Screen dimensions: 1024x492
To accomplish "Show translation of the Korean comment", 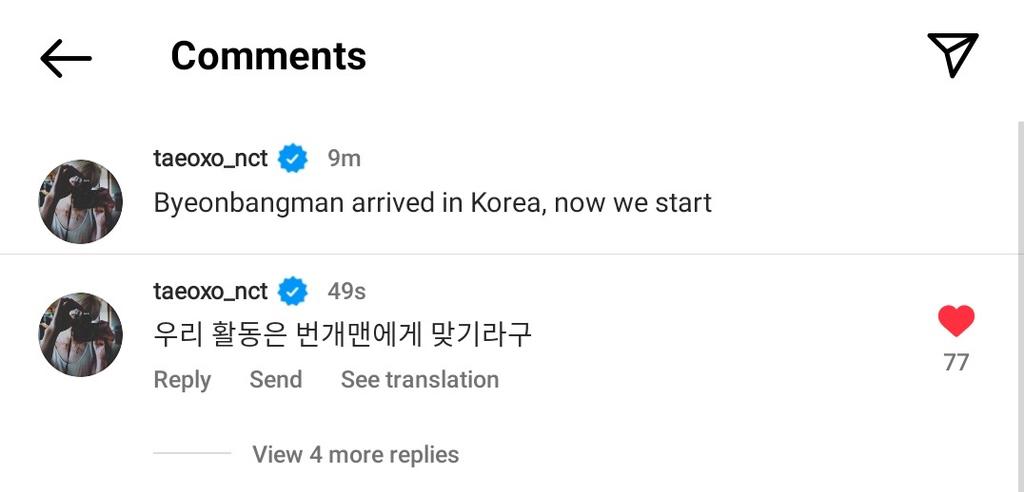I will (x=419, y=380).
